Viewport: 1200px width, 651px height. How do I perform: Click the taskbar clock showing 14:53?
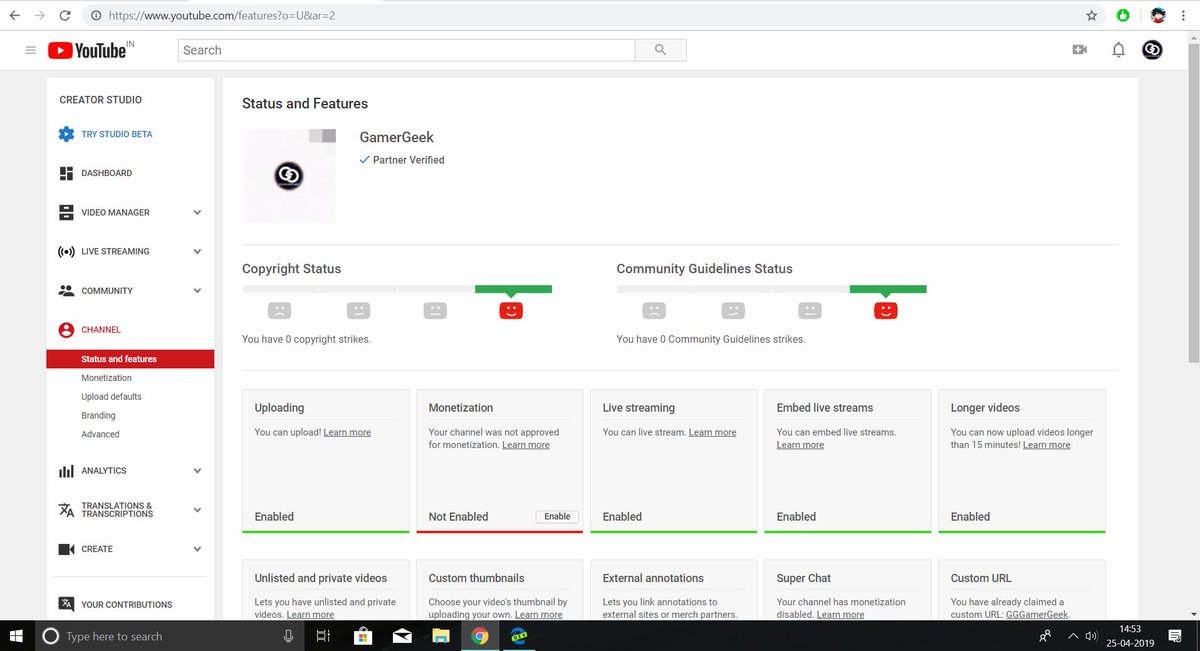coord(1131,629)
